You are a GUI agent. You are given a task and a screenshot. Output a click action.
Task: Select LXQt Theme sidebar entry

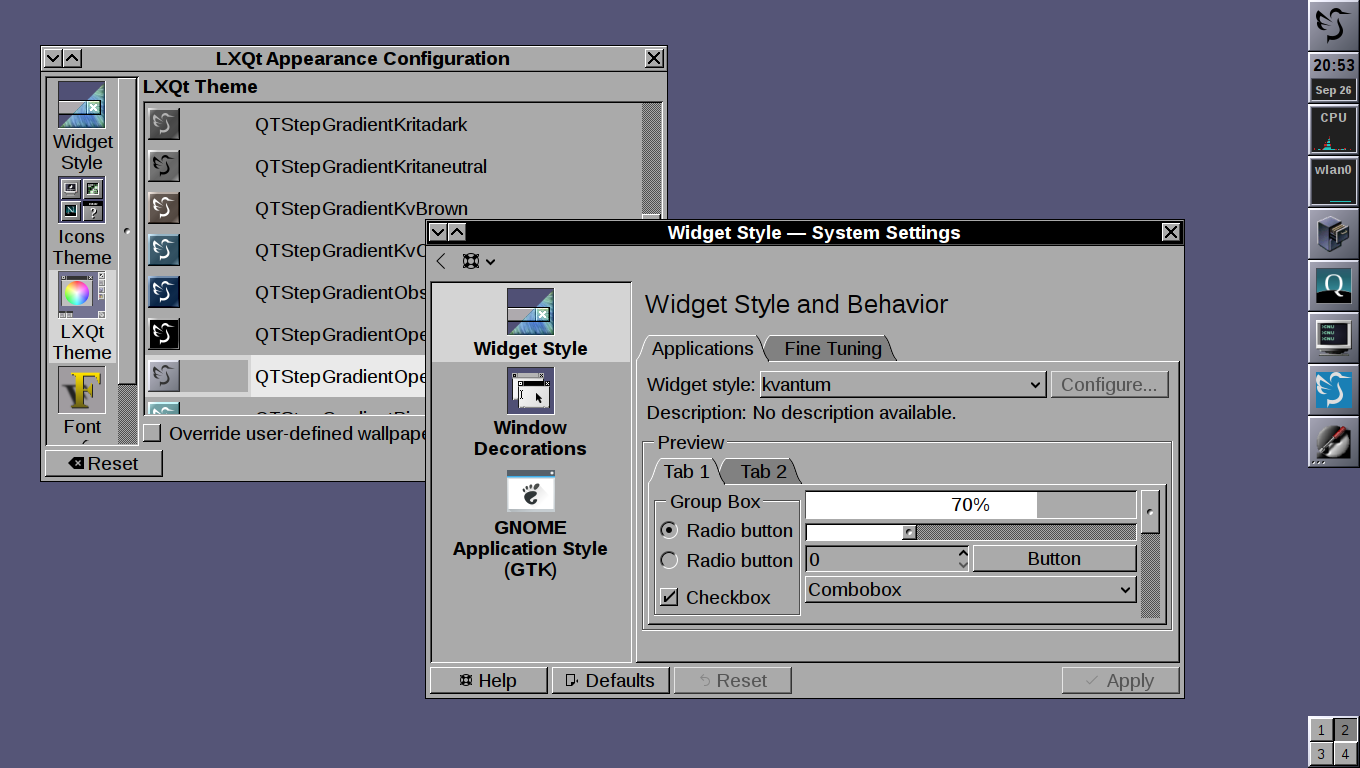pyautogui.click(x=82, y=316)
